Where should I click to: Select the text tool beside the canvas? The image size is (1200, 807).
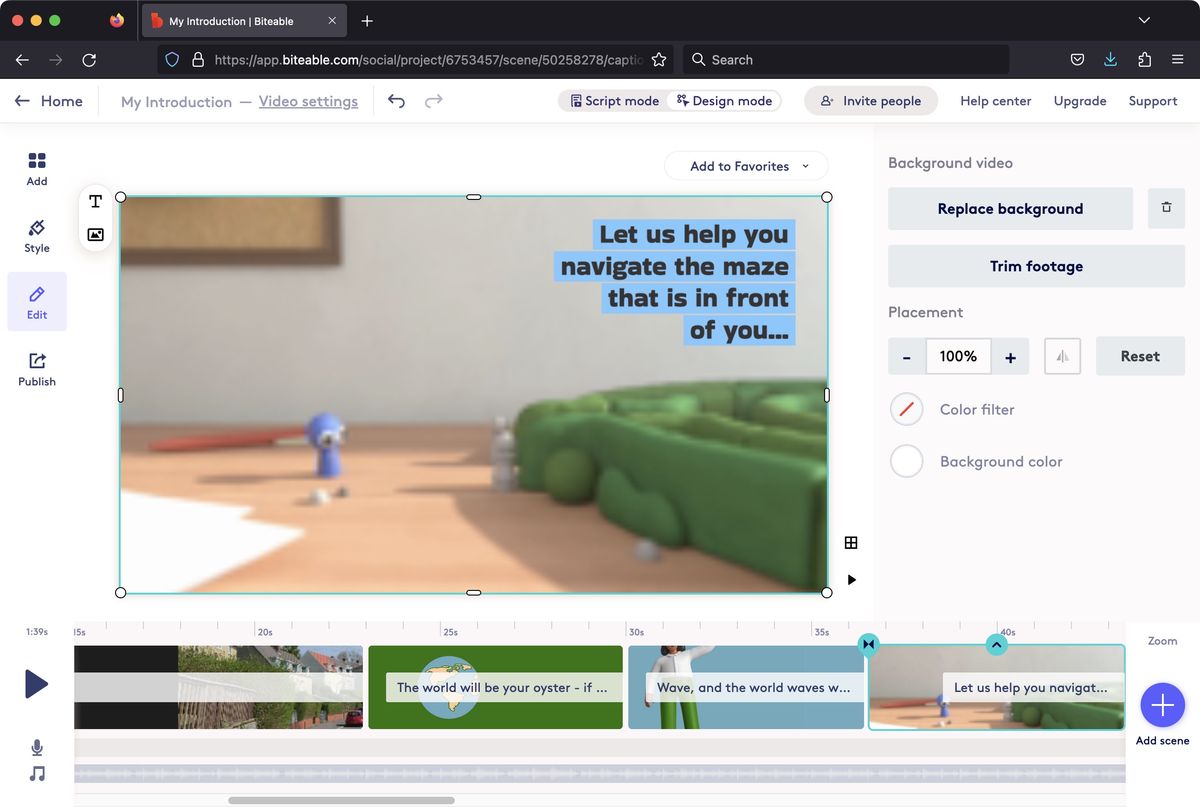pyautogui.click(x=95, y=201)
